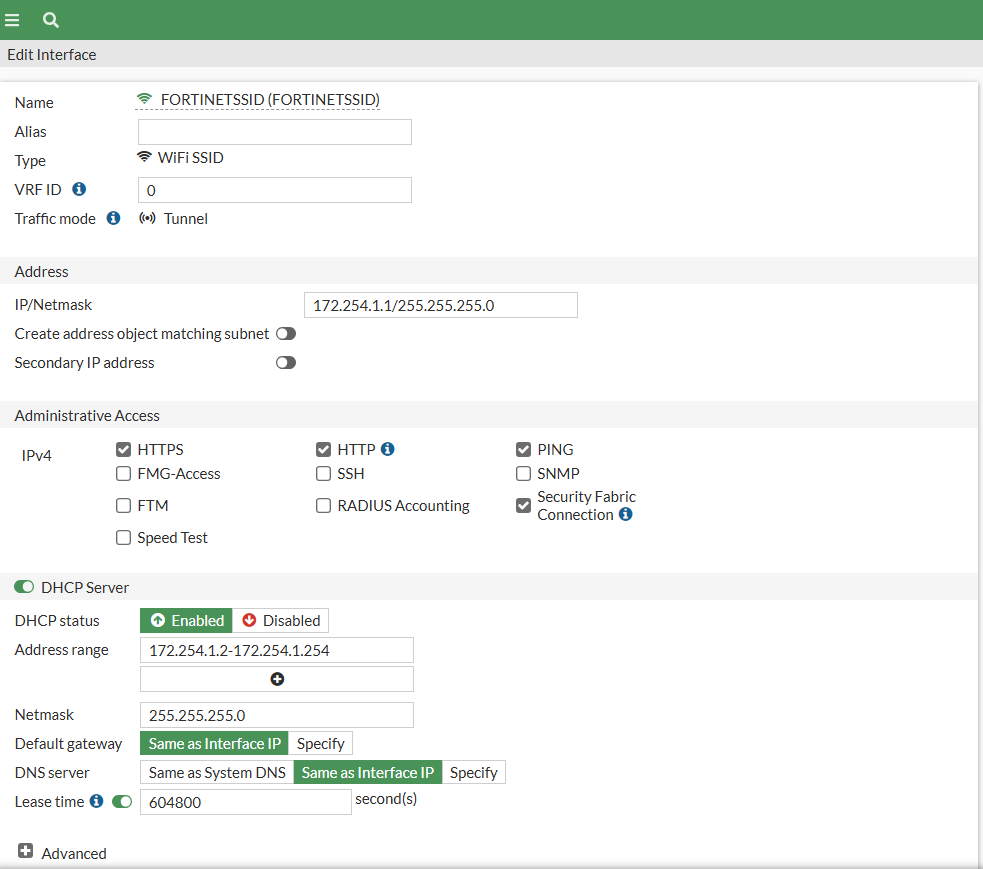This screenshot has width=983, height=869.
Task: Click the green WiFi icon beside FORTINETSSID
Action: [144, 99]
